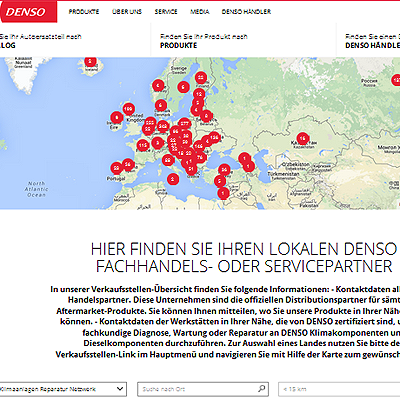Click the DENSO logo
The image size is (400, 400).
28,12
